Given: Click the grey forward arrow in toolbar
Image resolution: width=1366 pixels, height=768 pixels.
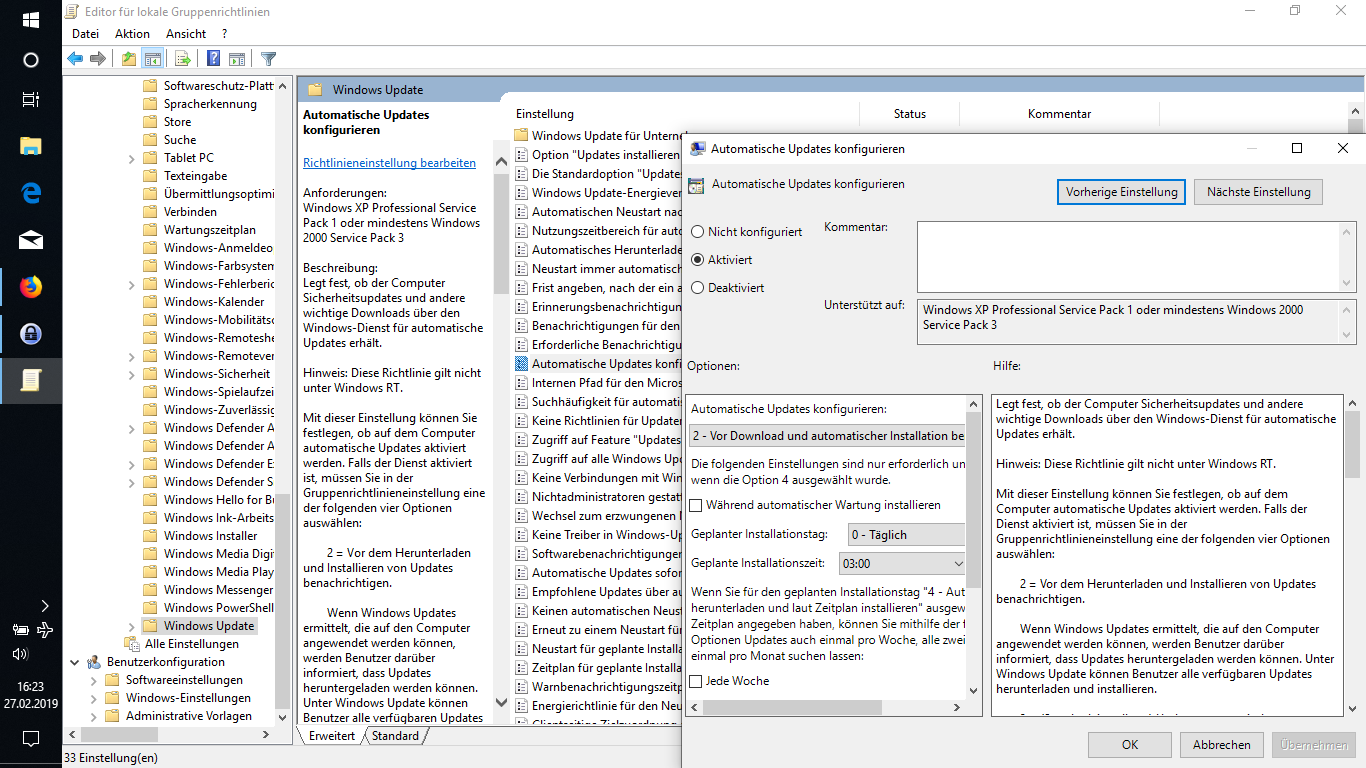Looking at the screenshot, I should [98, 59].
